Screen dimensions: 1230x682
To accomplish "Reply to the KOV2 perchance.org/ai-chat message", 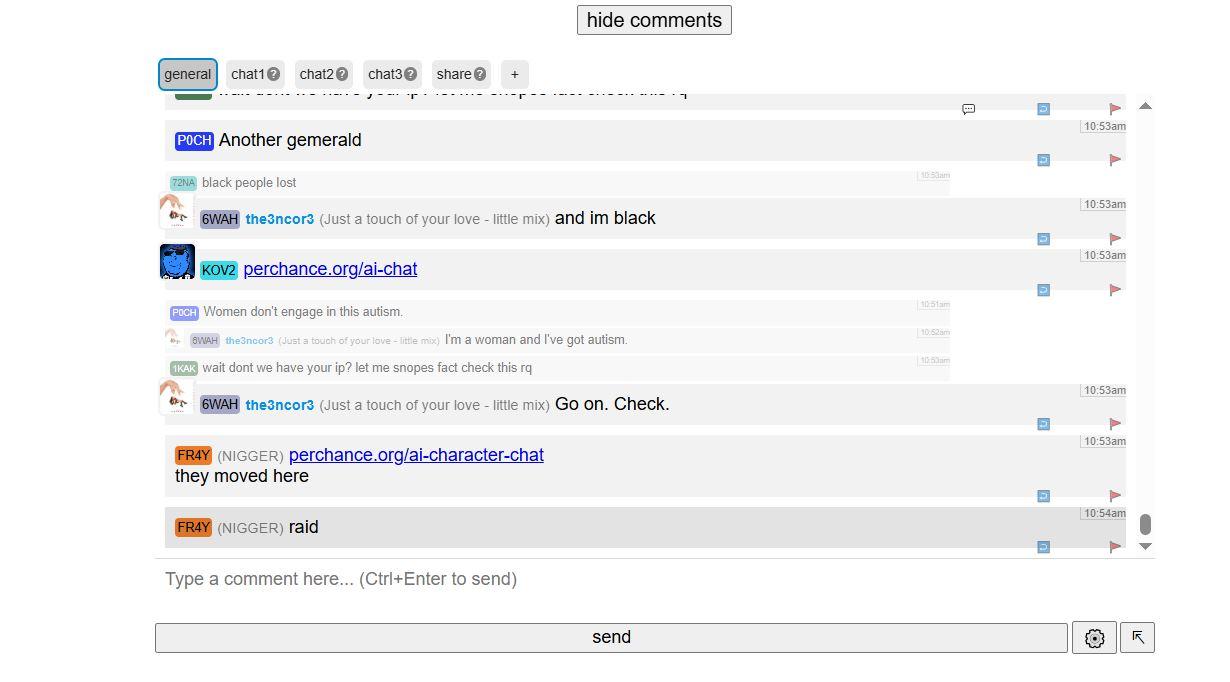I will point(1043,290).
